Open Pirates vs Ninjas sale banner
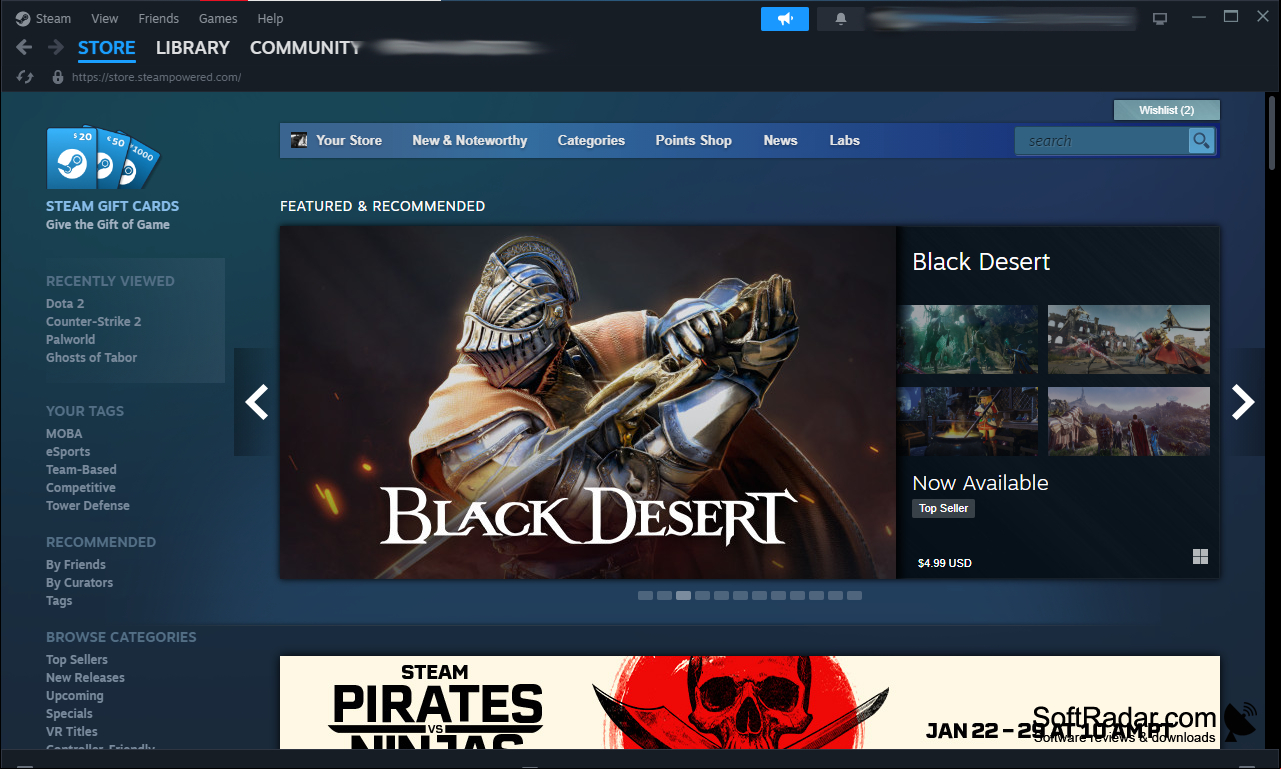Viewport: 1281px width, 769px height. pyautogui.click(x=750, y=702)
